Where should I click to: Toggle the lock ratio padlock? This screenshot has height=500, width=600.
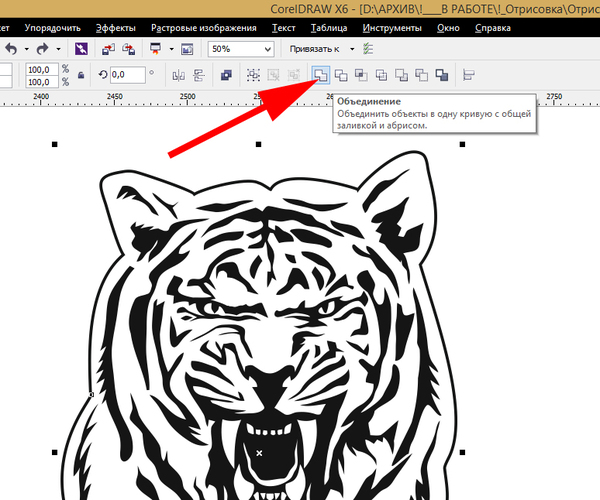tap(81, 75)
